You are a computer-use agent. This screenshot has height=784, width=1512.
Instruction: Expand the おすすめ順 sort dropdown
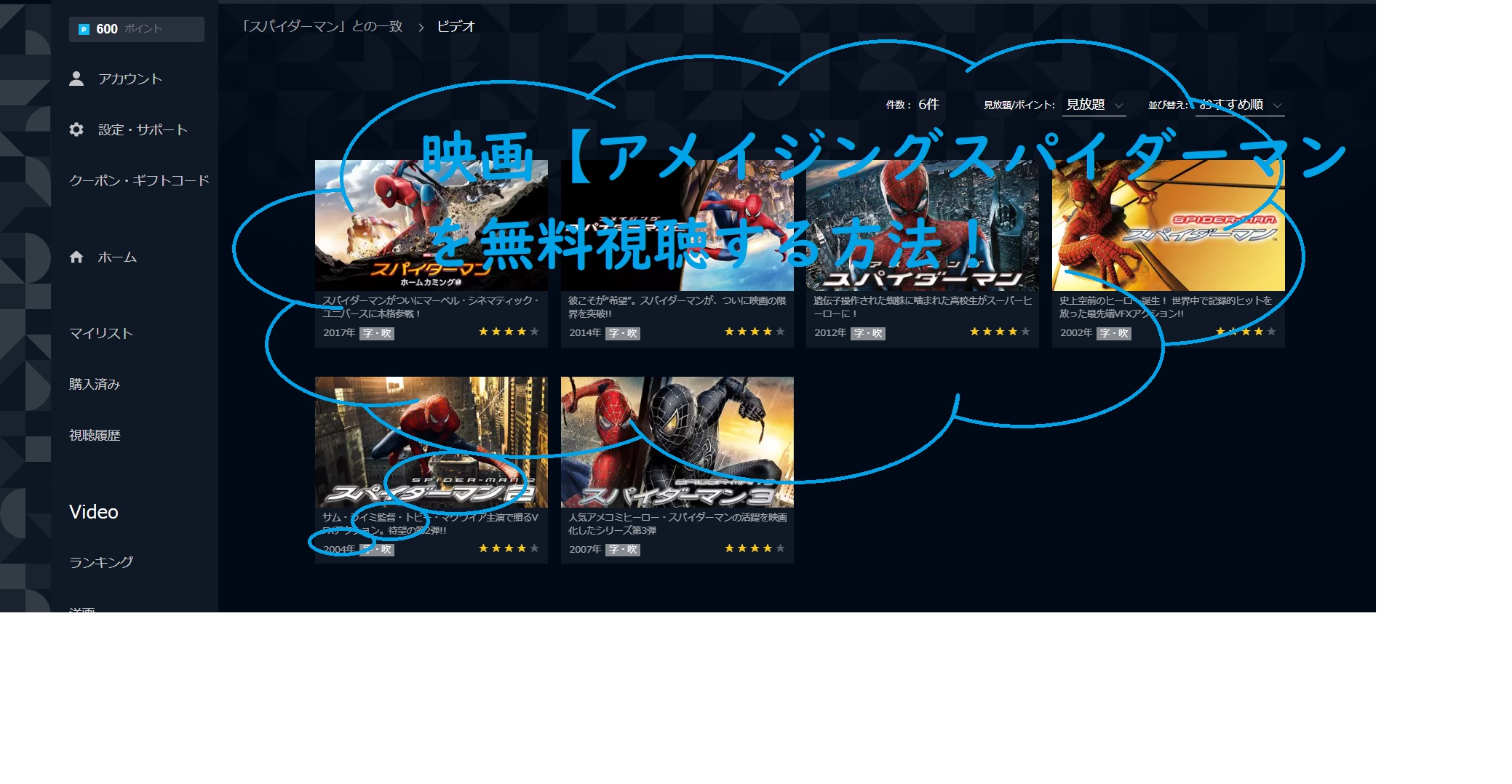click(1240, 105)
